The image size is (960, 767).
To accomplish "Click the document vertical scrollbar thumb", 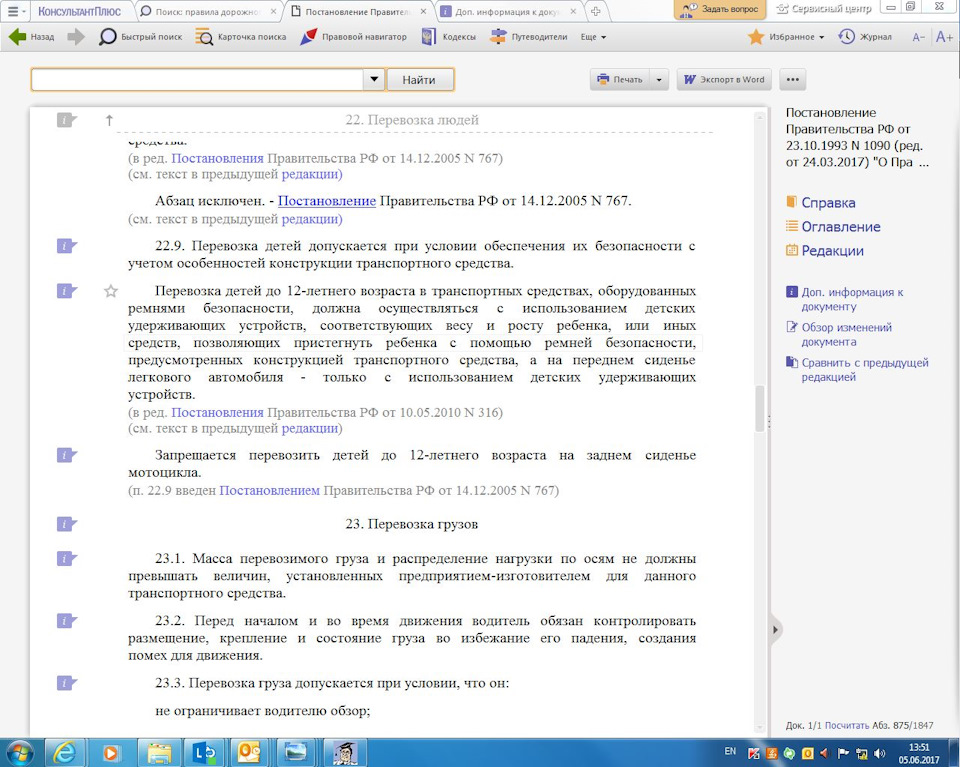I will (x=761, y=407).
